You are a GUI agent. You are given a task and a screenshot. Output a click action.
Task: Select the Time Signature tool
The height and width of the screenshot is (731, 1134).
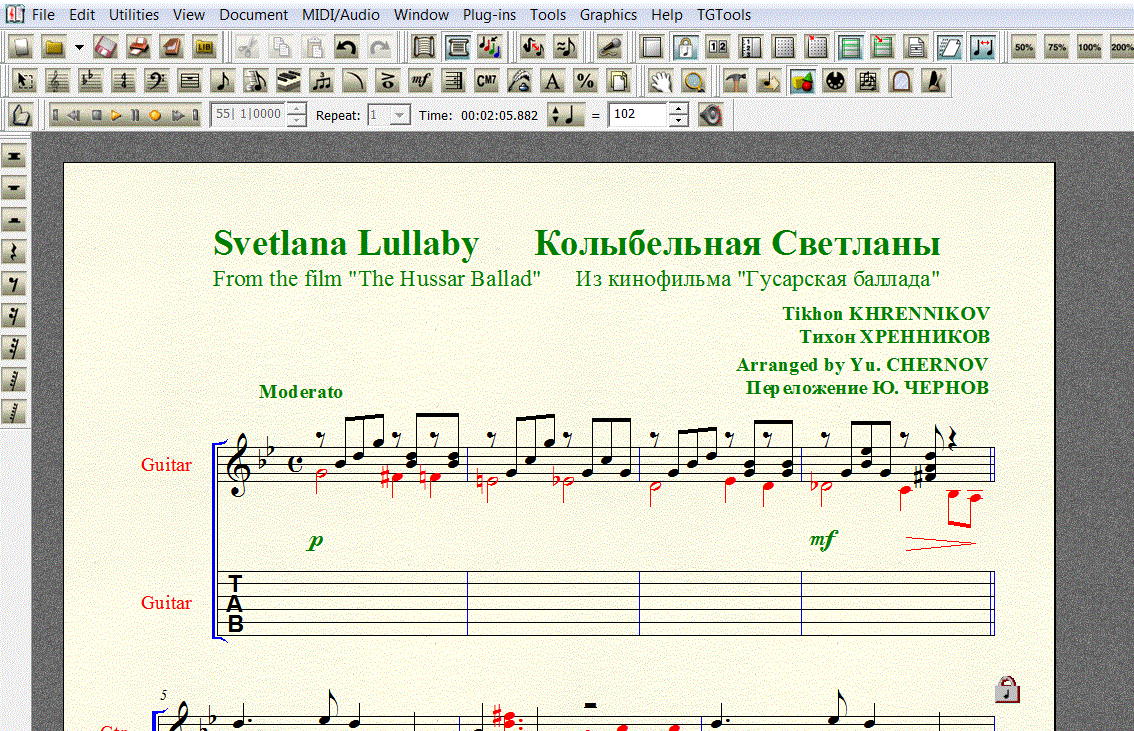pos(123,82)
